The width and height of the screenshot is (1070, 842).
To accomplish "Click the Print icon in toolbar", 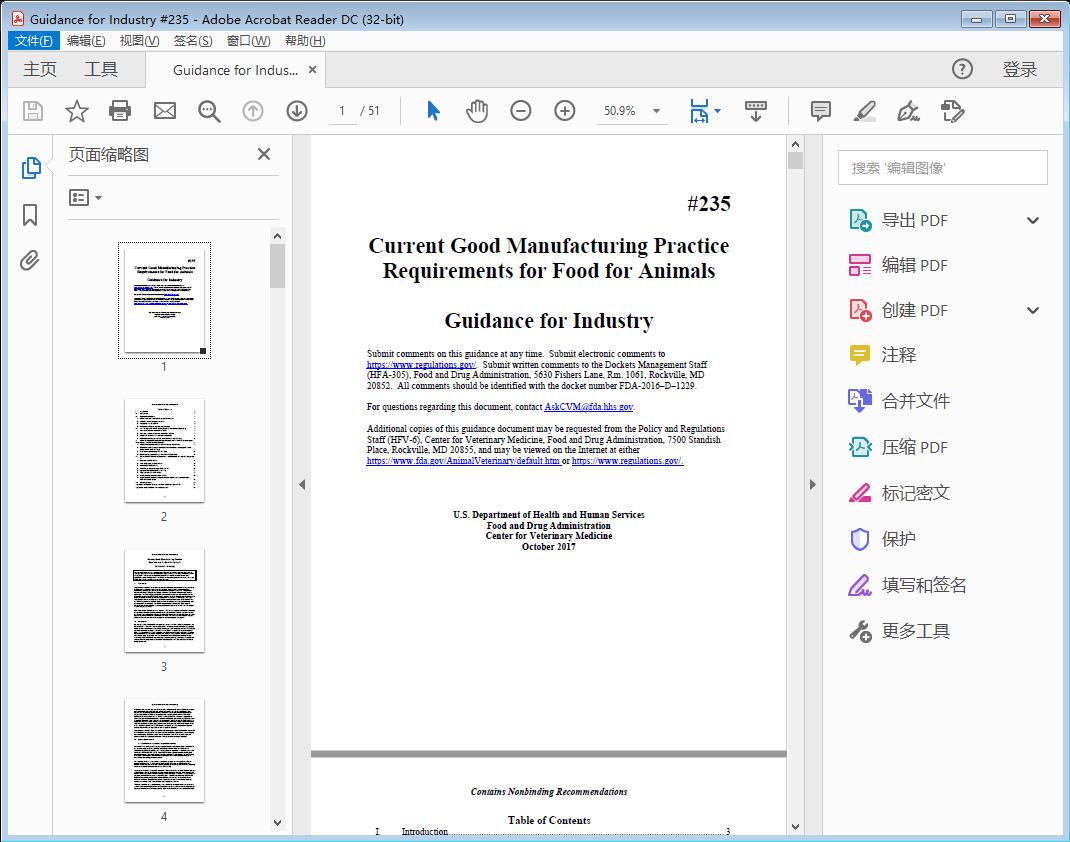I will [120, 111].
